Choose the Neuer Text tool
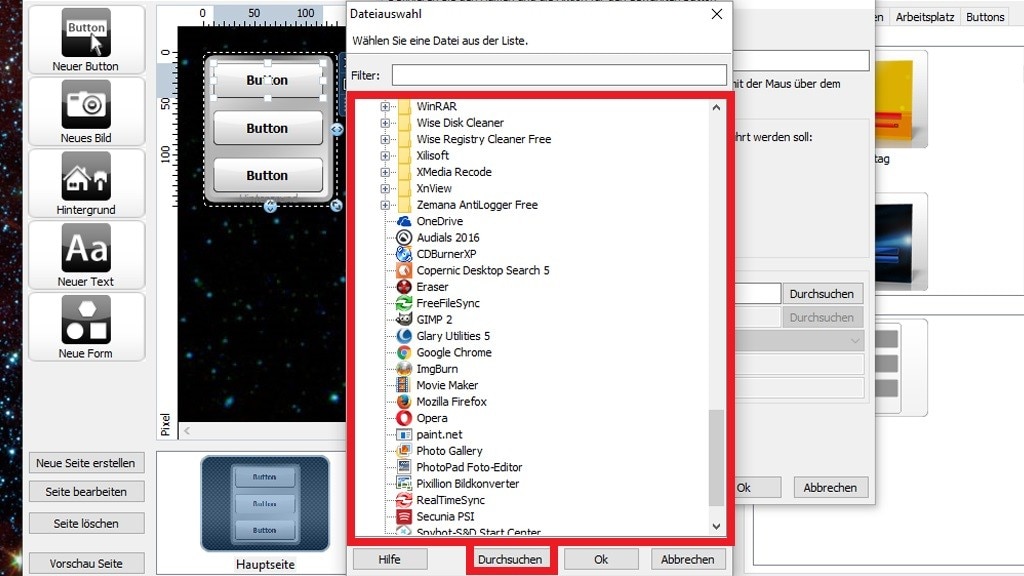The image size is (1024, 576). pos(86,248)
